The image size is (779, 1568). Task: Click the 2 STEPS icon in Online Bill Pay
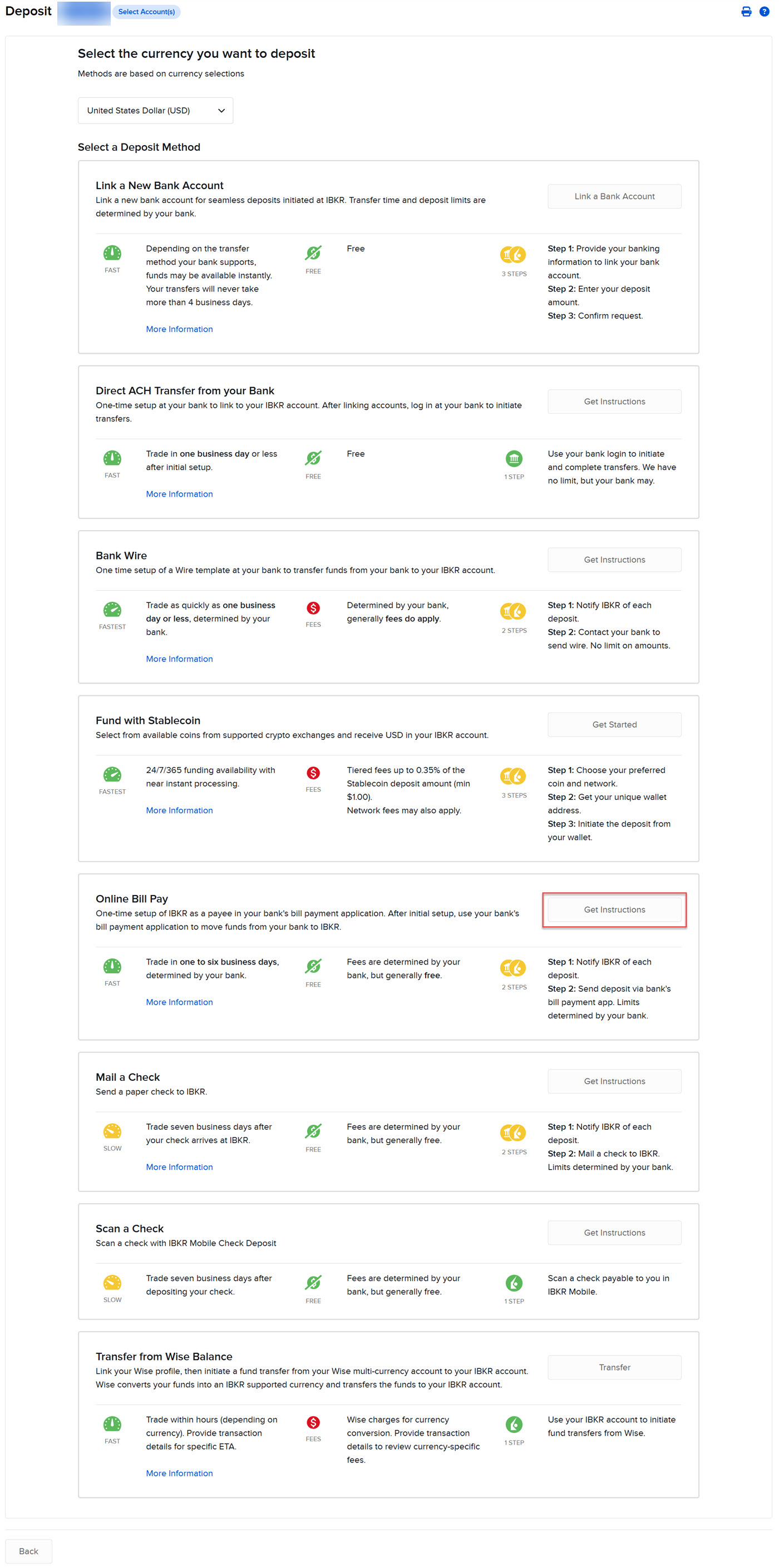514,967
